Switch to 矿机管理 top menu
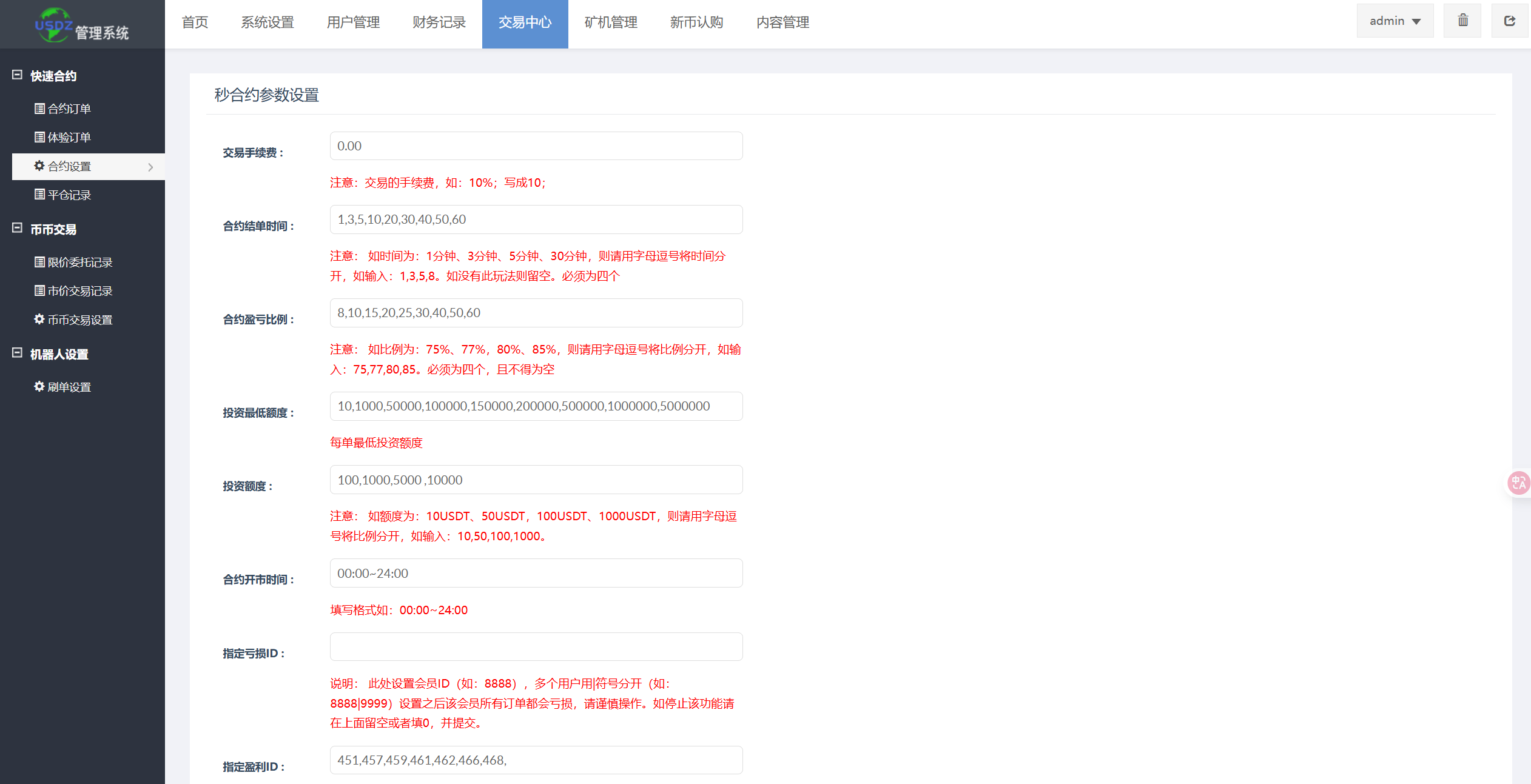 click(610, 22)
